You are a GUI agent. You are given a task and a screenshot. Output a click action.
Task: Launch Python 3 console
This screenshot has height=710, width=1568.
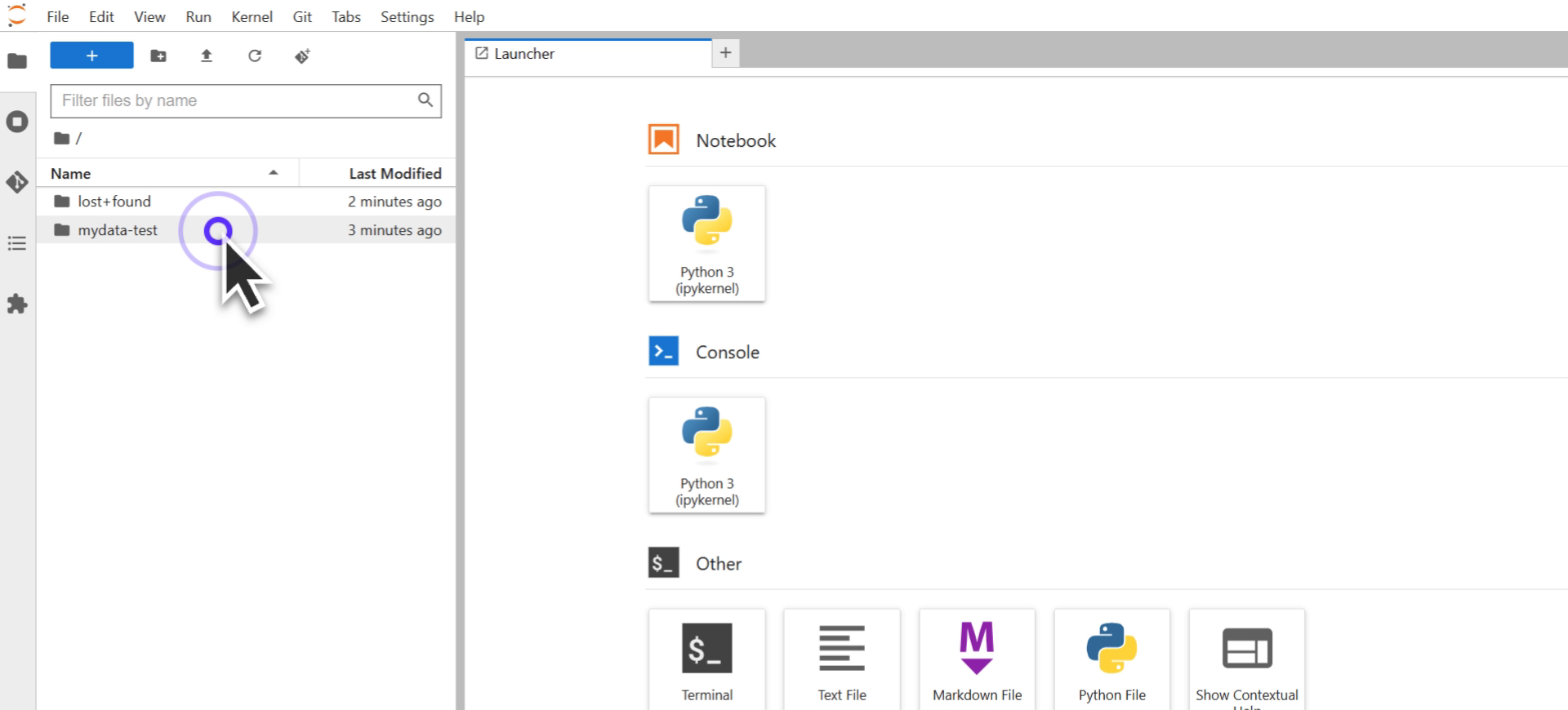click(x=707, y=455)
